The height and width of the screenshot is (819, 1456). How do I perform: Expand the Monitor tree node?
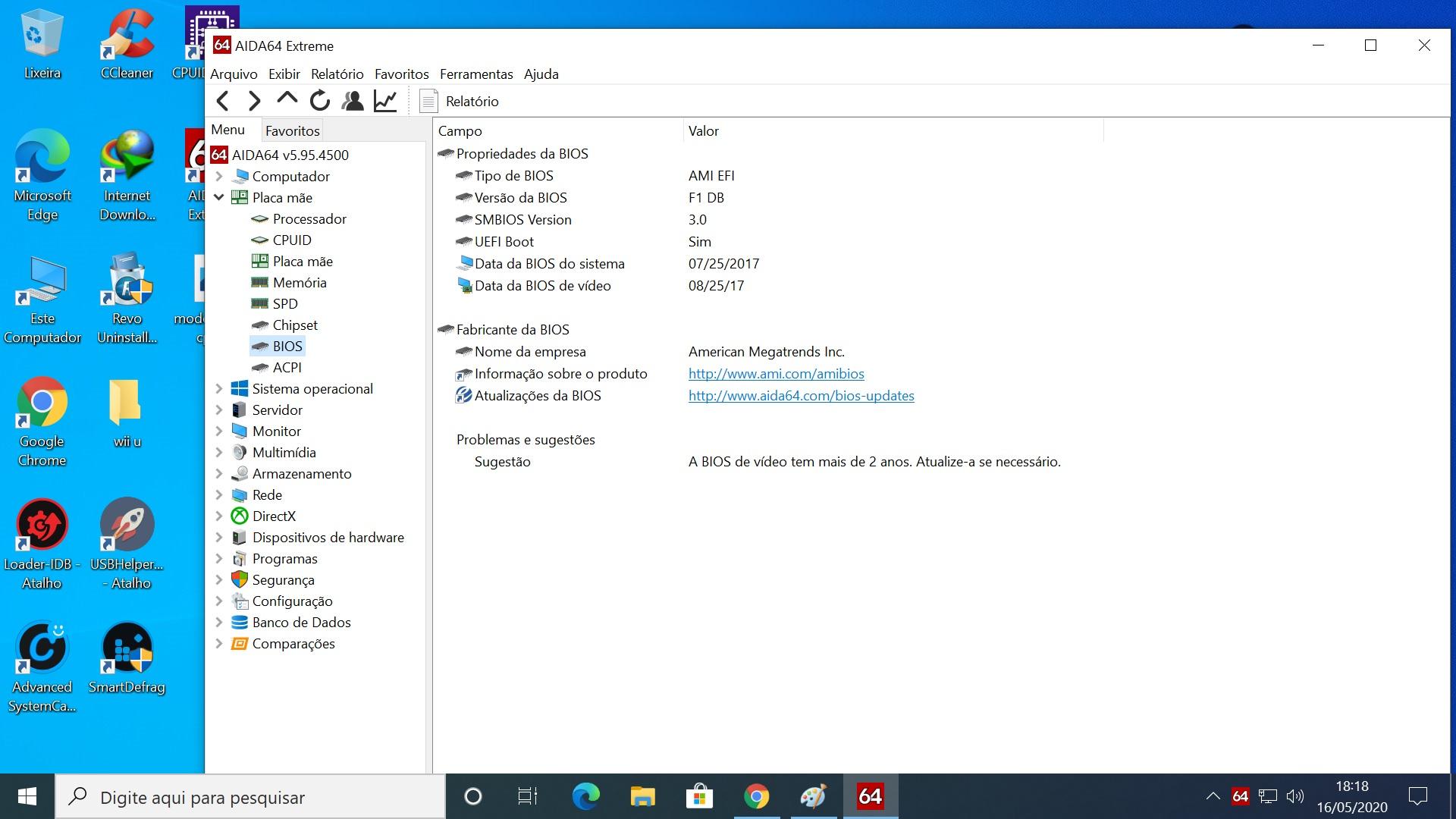[219, 431]
